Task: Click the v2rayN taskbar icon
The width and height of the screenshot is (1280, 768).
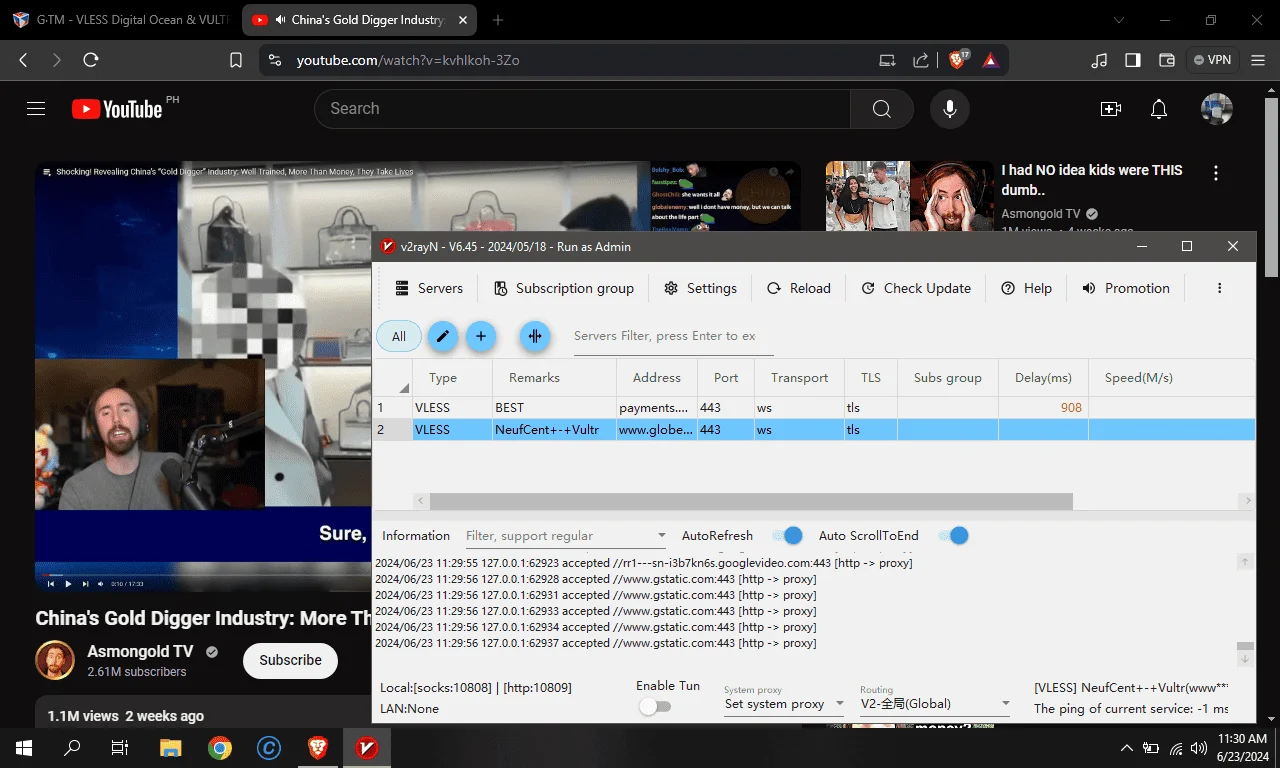Action: coord(367,747)
